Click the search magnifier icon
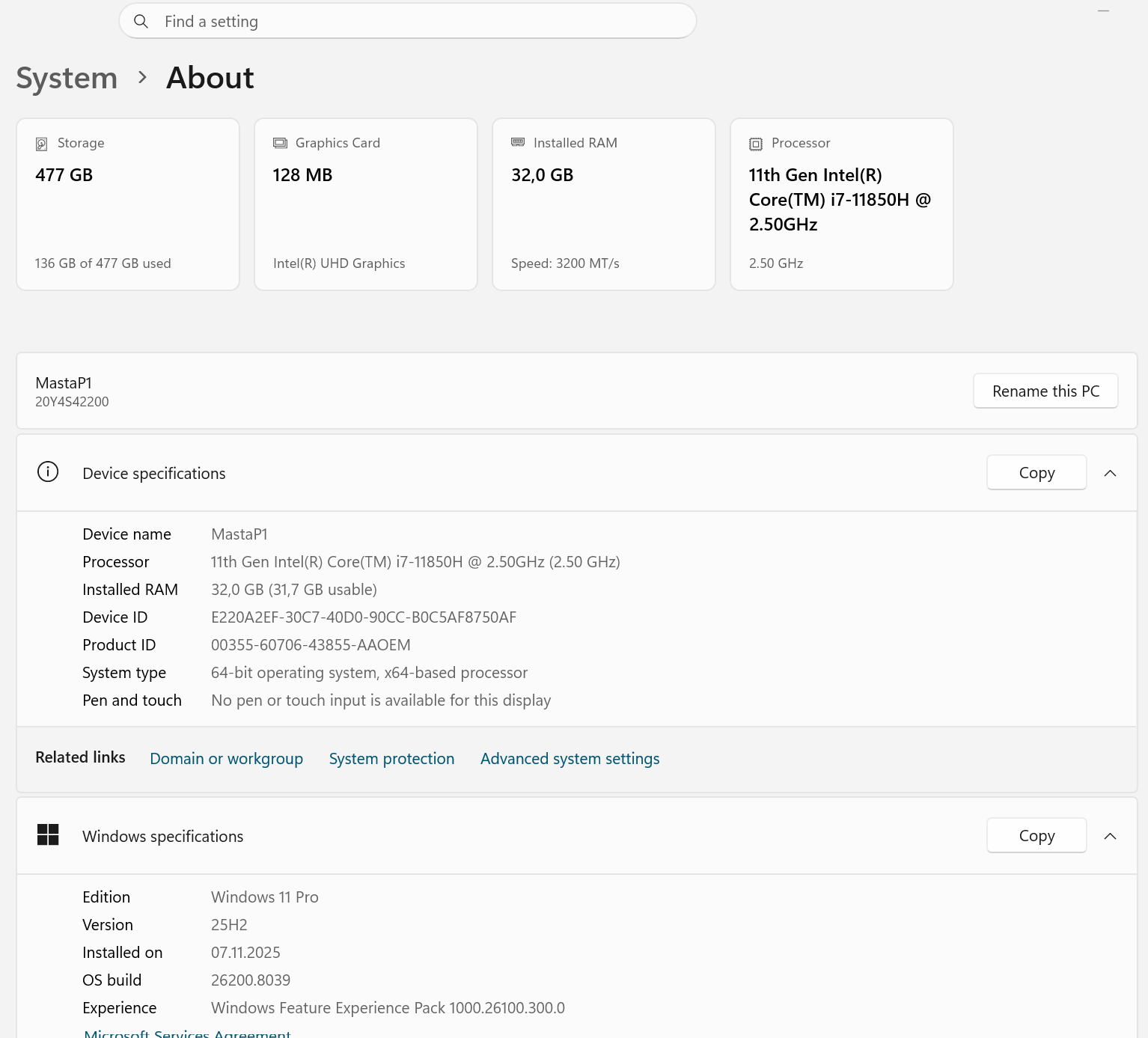 tap(141, 22)
